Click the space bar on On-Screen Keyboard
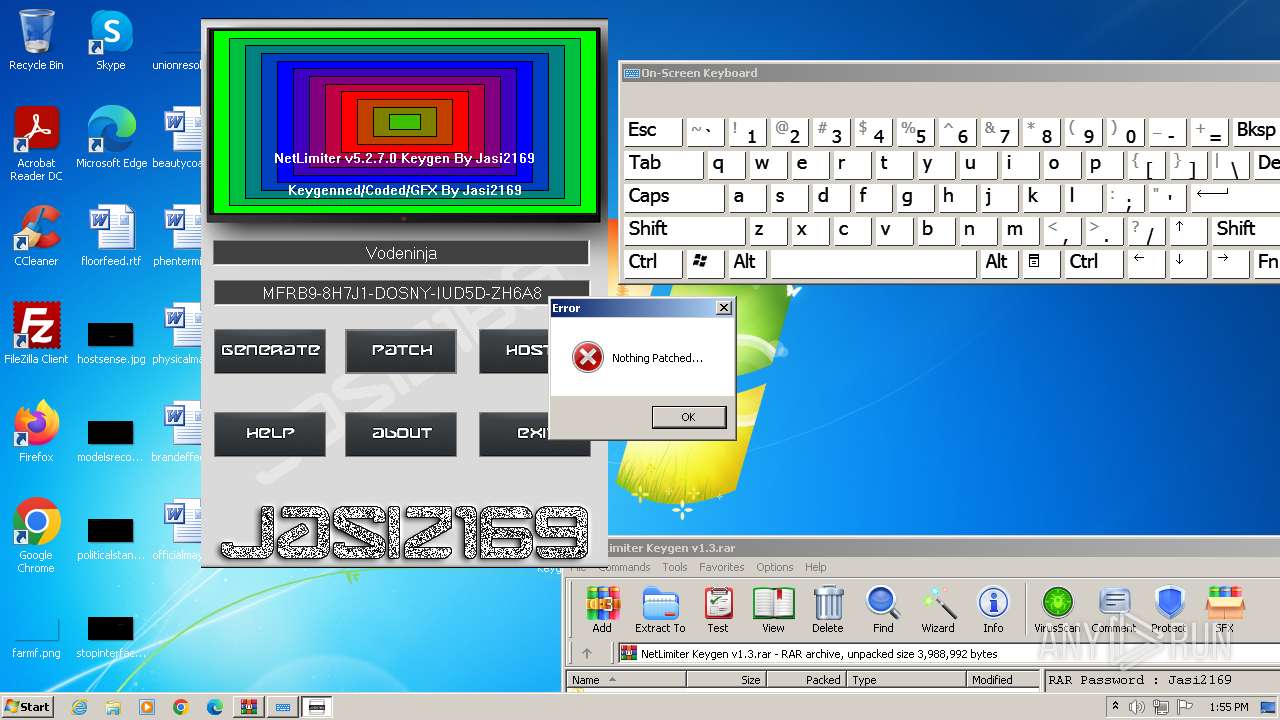This screenshot has height=720, width=1280. click(873, 263)
